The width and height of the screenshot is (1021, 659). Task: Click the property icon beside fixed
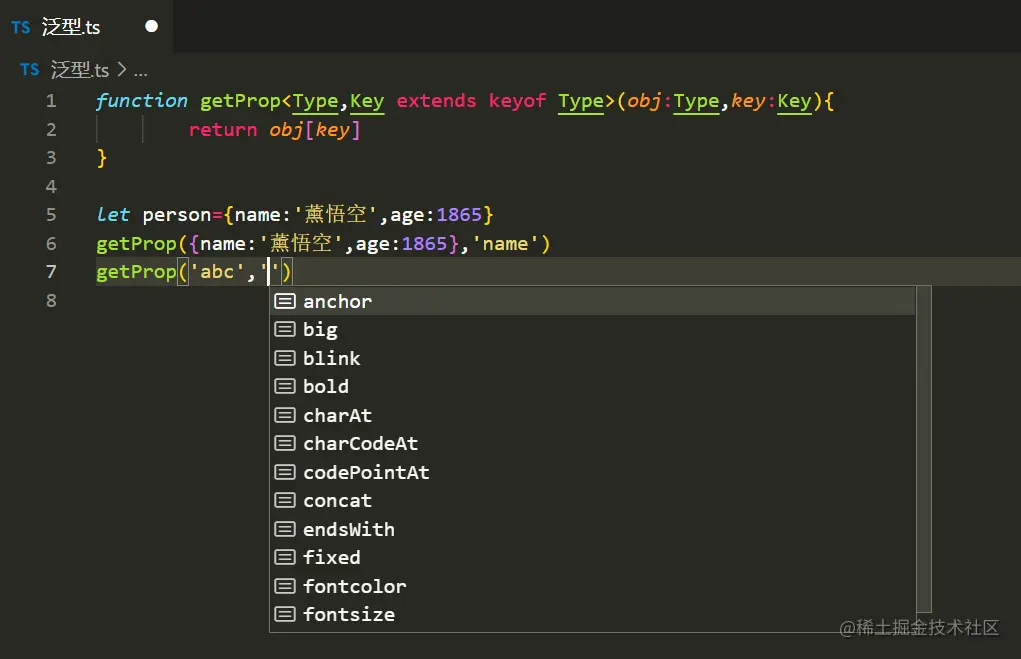point(285,557)
